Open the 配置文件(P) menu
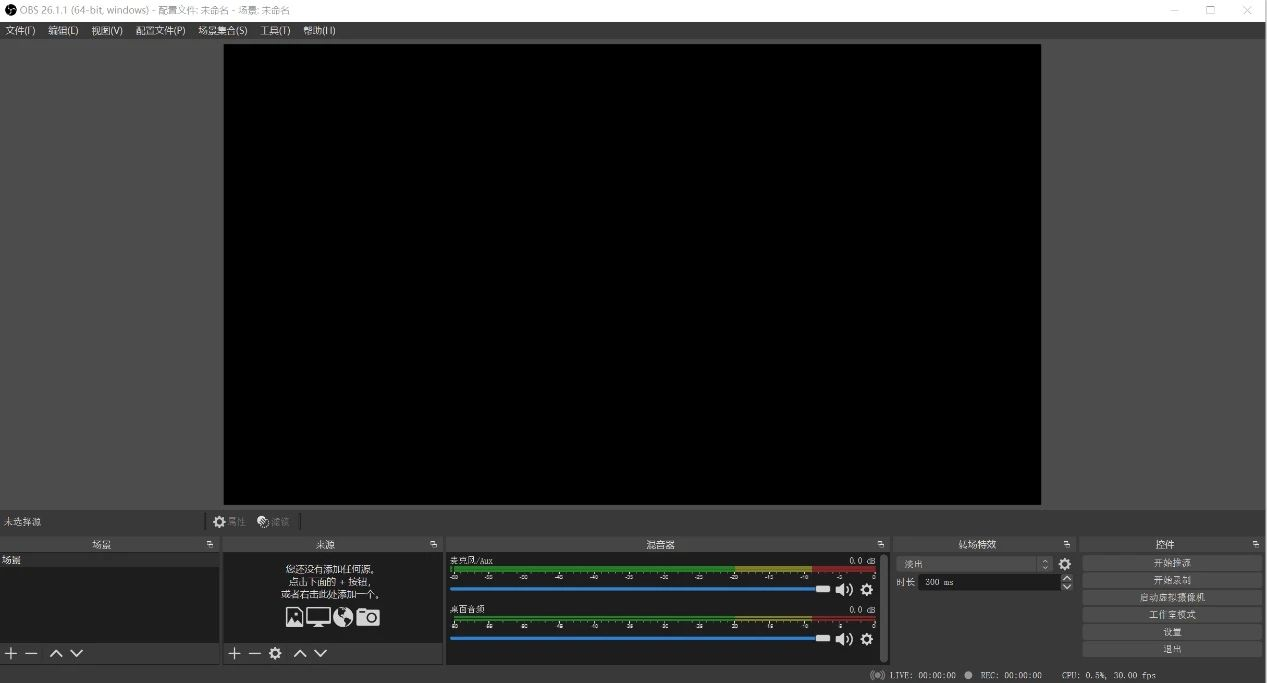Screen dimensions: 1267x683 tap(160, 31)
